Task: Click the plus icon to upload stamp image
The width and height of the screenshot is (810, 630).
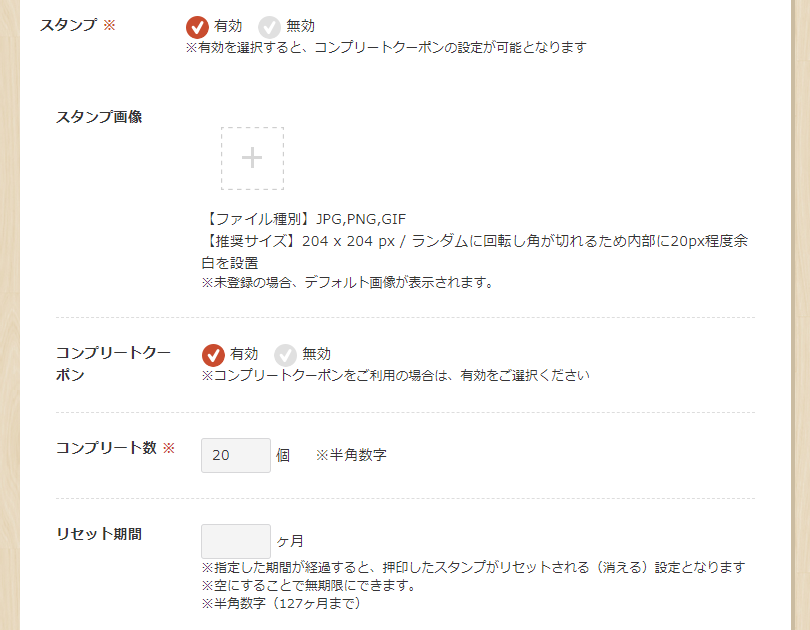Action: pos(252,158)
